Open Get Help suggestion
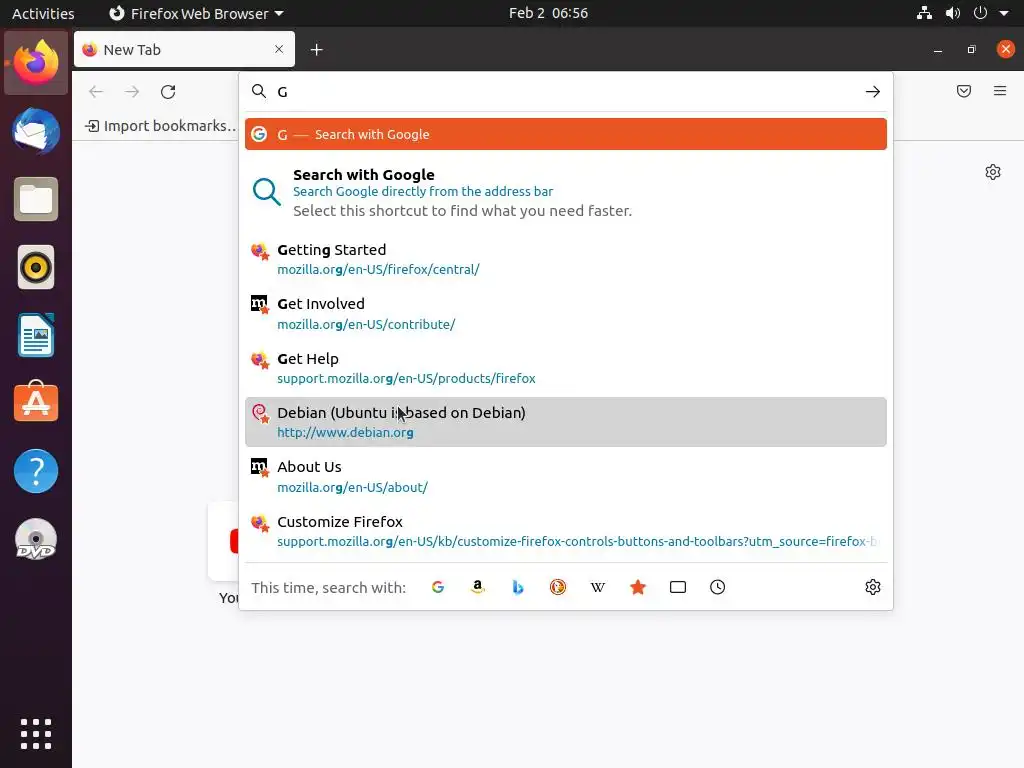The height and width of the screenshot is (768, 1024). [566, 368]
